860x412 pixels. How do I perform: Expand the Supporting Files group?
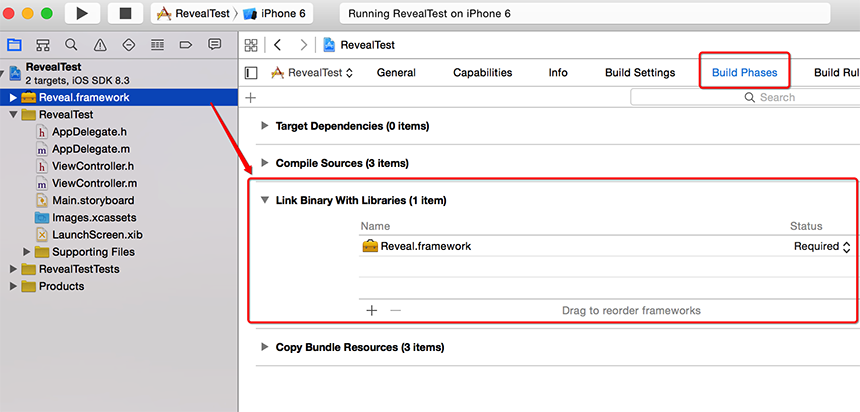pyautogui.click(x=26, y=252)
